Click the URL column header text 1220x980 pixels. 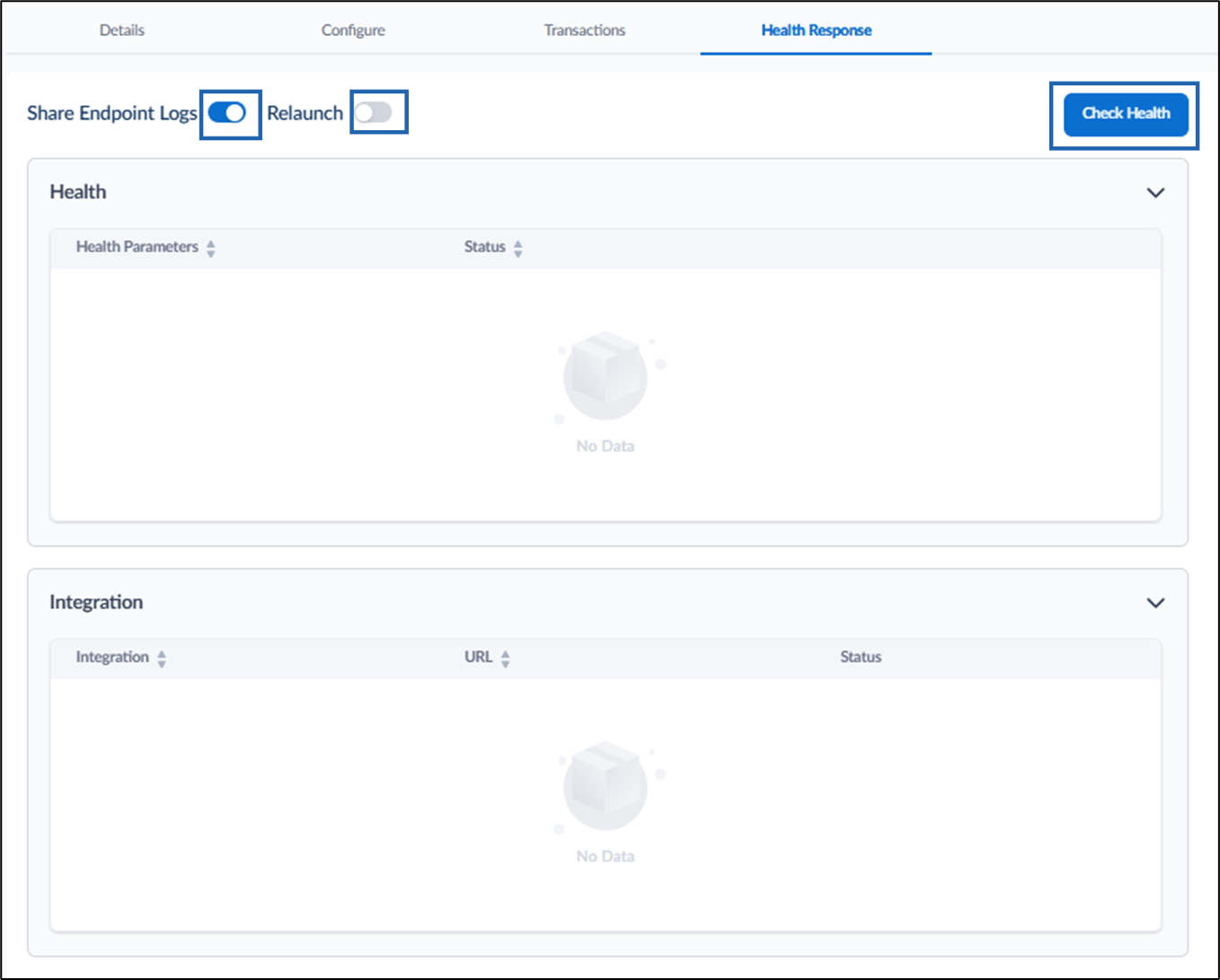click(478, 657)
